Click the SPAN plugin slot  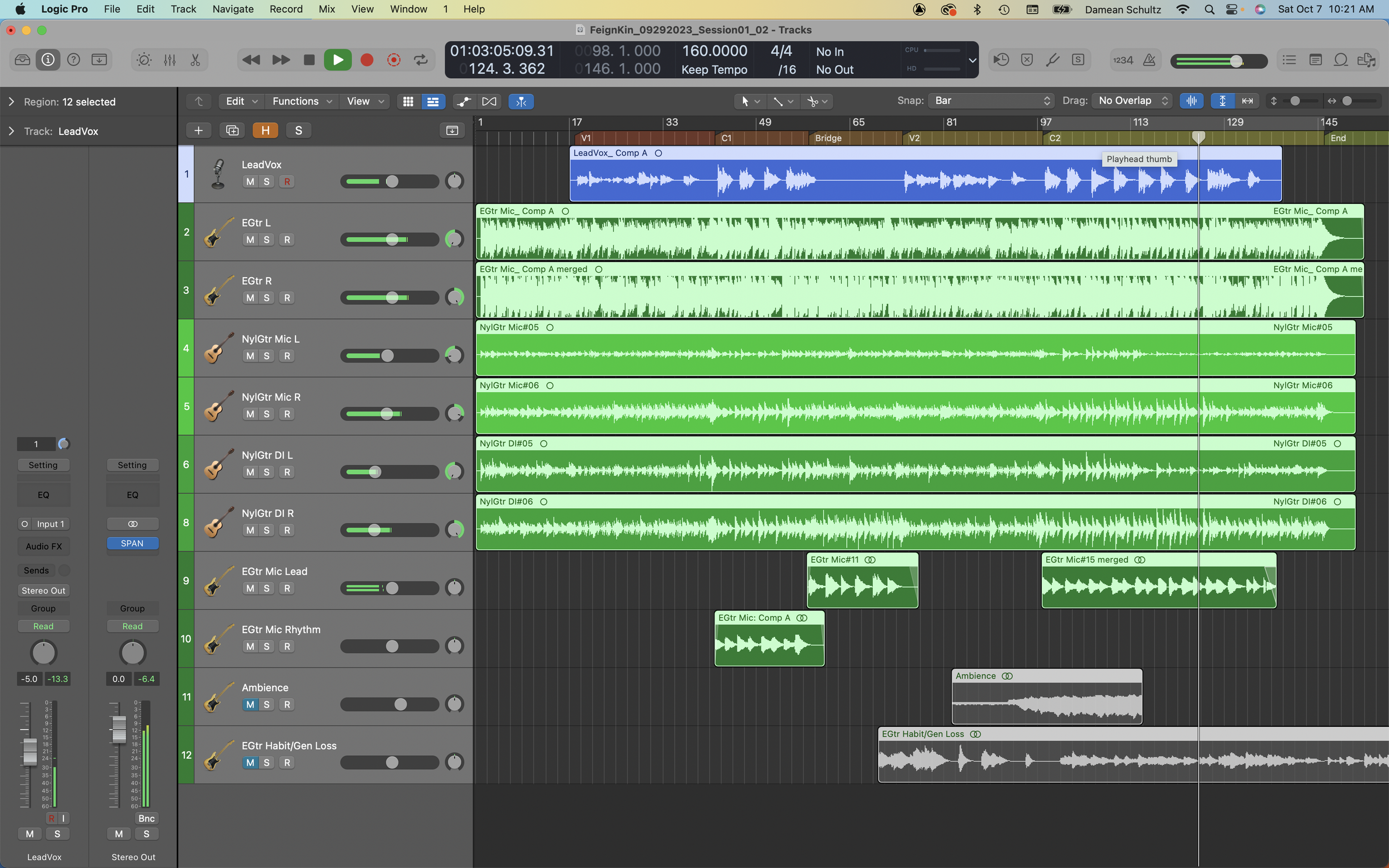click(x=132, y=543)
